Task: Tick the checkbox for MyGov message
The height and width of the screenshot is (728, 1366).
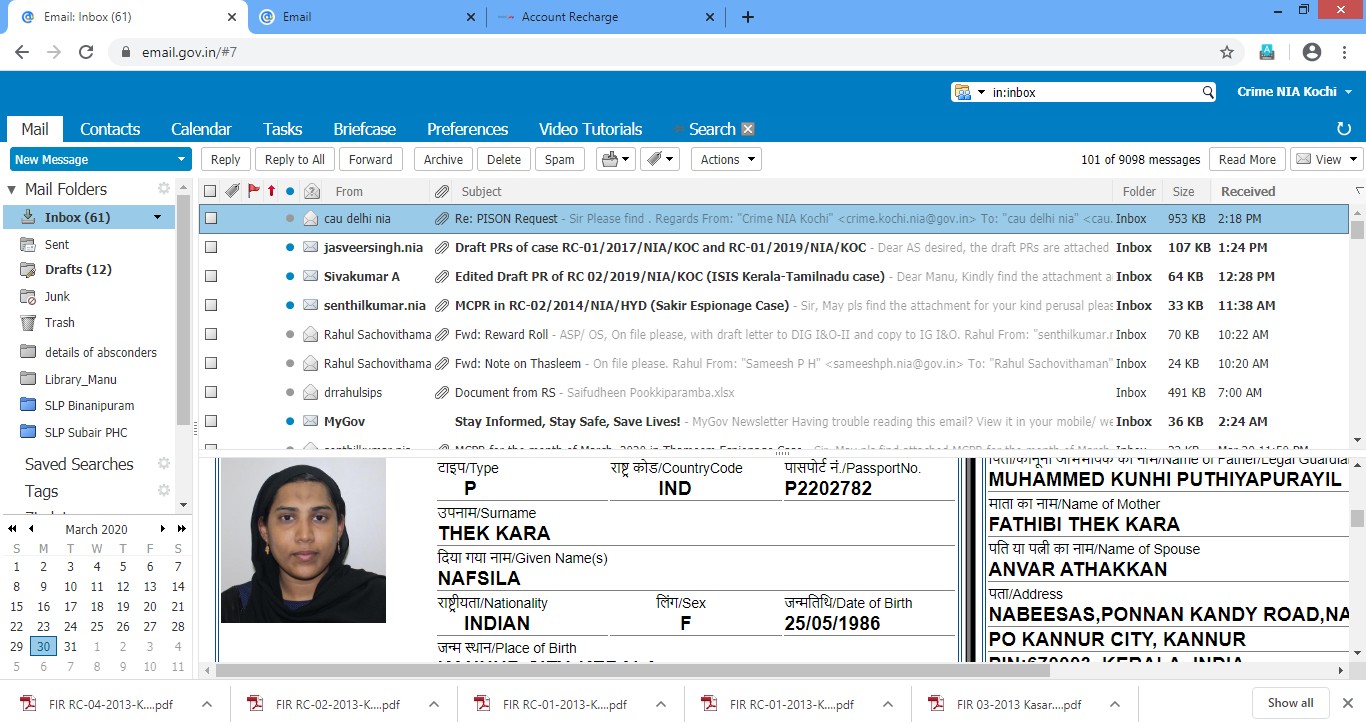Action: (x=211, y=421)
